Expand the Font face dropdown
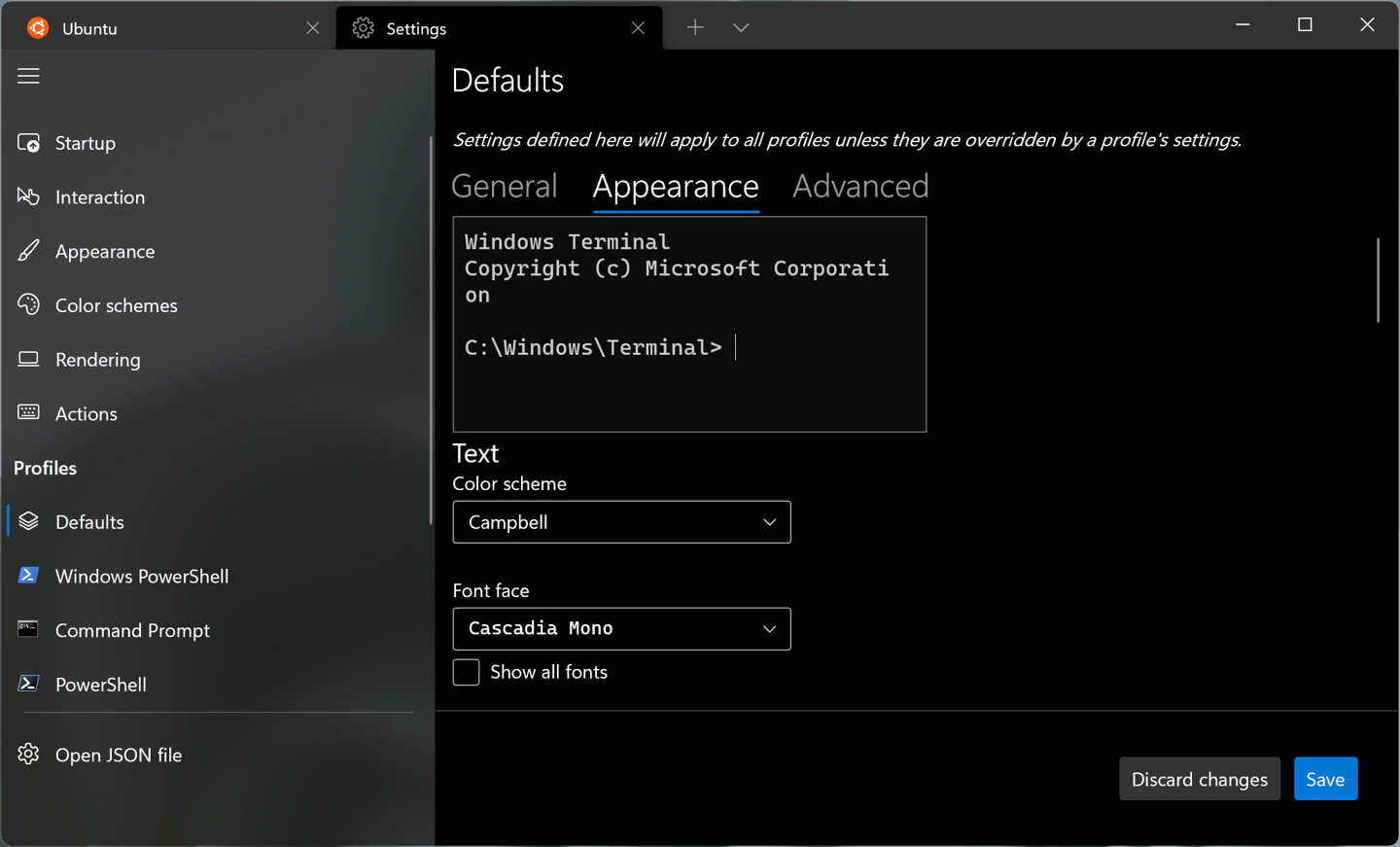This screenshot has height=847, width=1400. point(621,629)
